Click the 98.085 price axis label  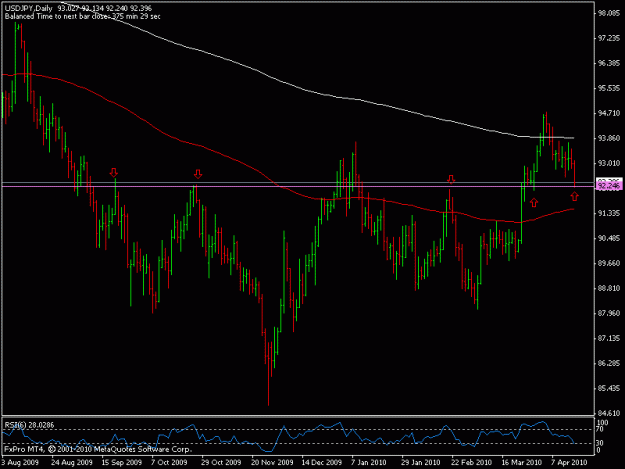coord(609,14)
